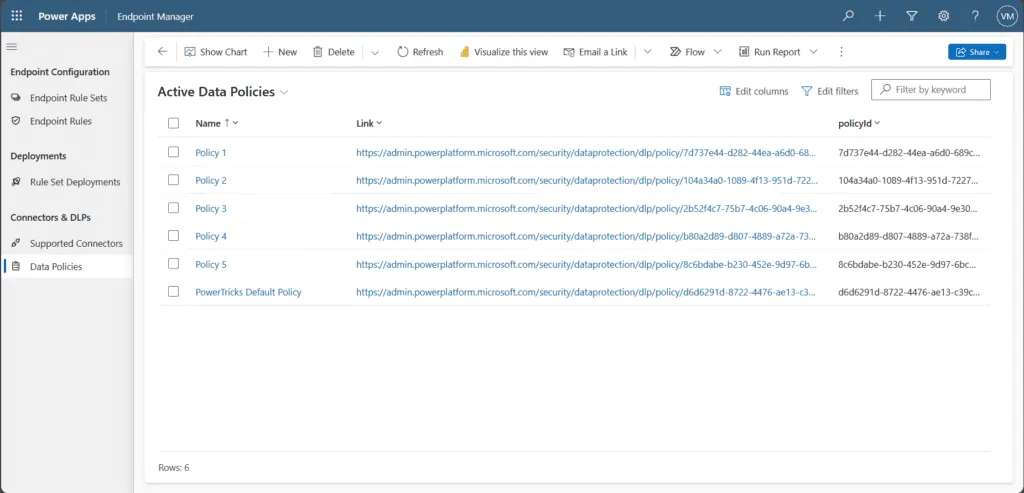Open the help question mark icon
Image resolution: width=1024 pixels, height=493 pixels.
click(x=975, y=16)
